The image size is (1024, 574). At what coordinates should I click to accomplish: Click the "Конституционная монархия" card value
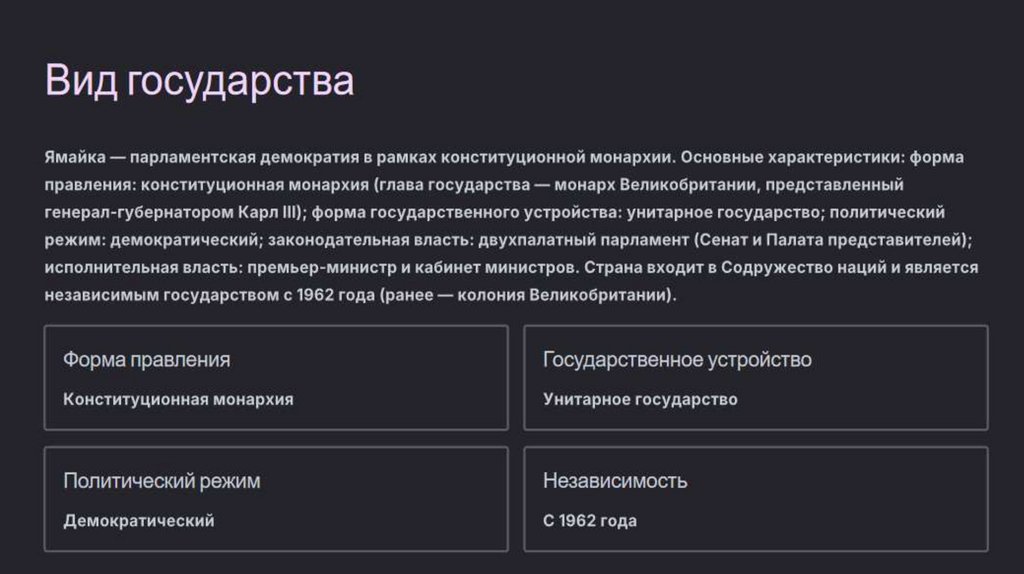click(178, 399)
